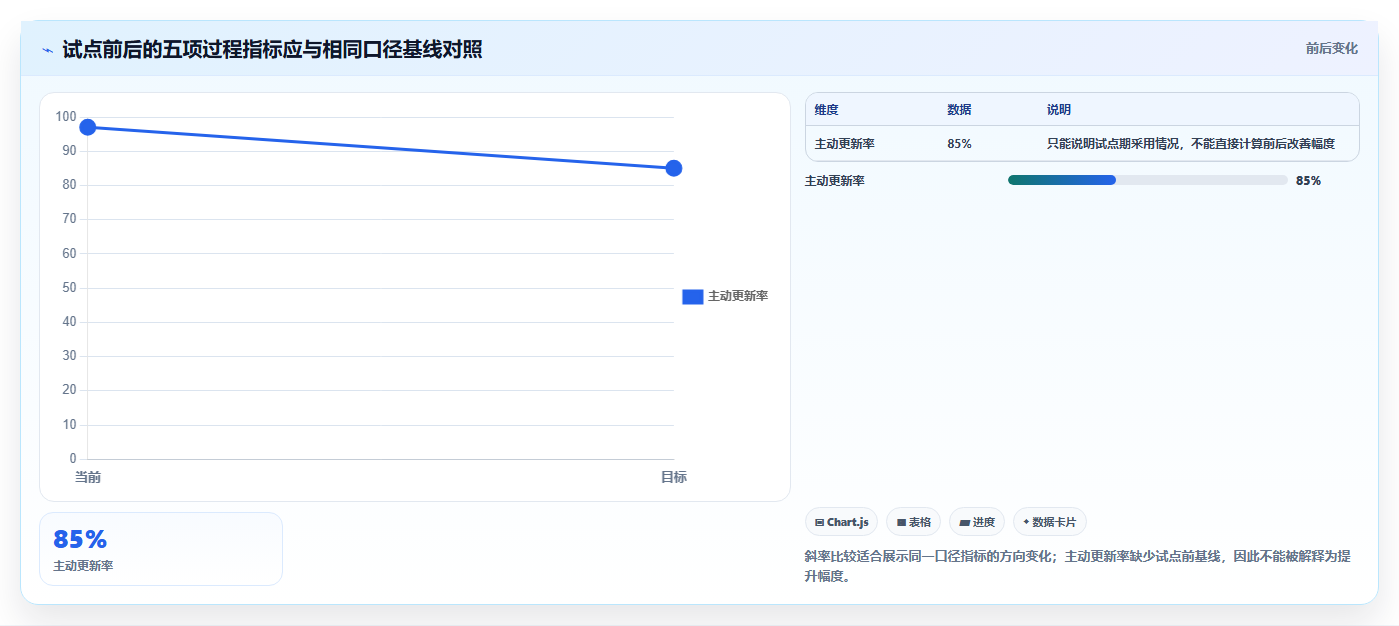Click the footnote paragraph starting 斜率比较适合

click(1078, 566)
